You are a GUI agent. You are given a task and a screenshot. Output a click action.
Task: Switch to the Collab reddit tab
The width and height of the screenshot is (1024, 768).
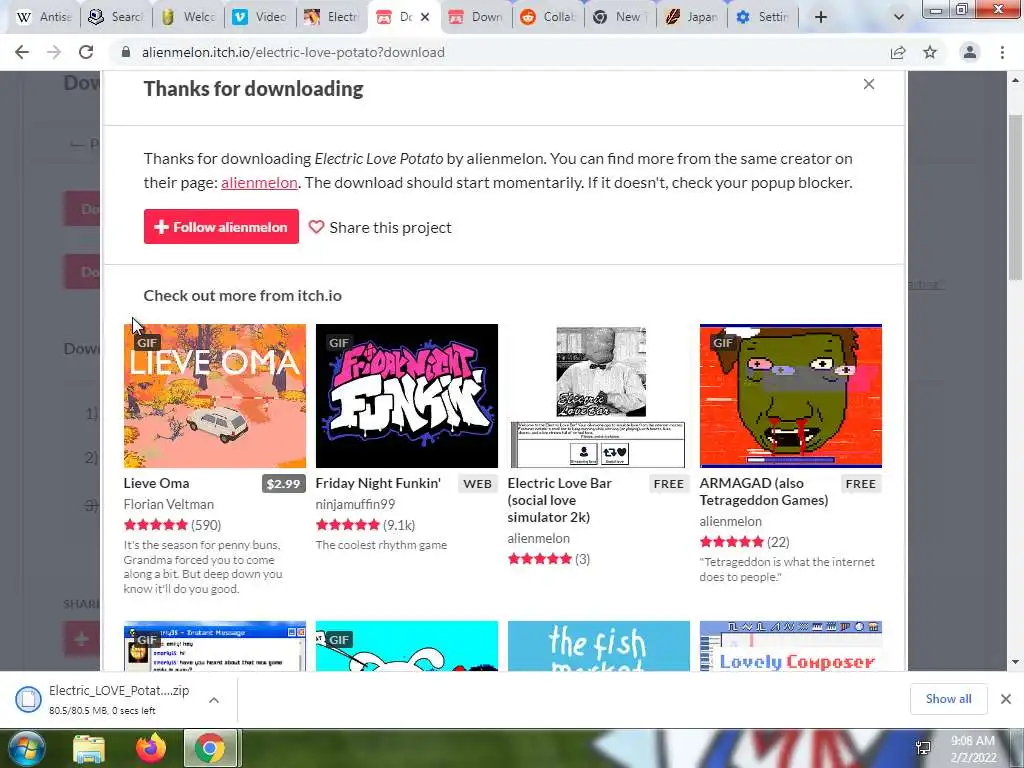coord(548,17)
